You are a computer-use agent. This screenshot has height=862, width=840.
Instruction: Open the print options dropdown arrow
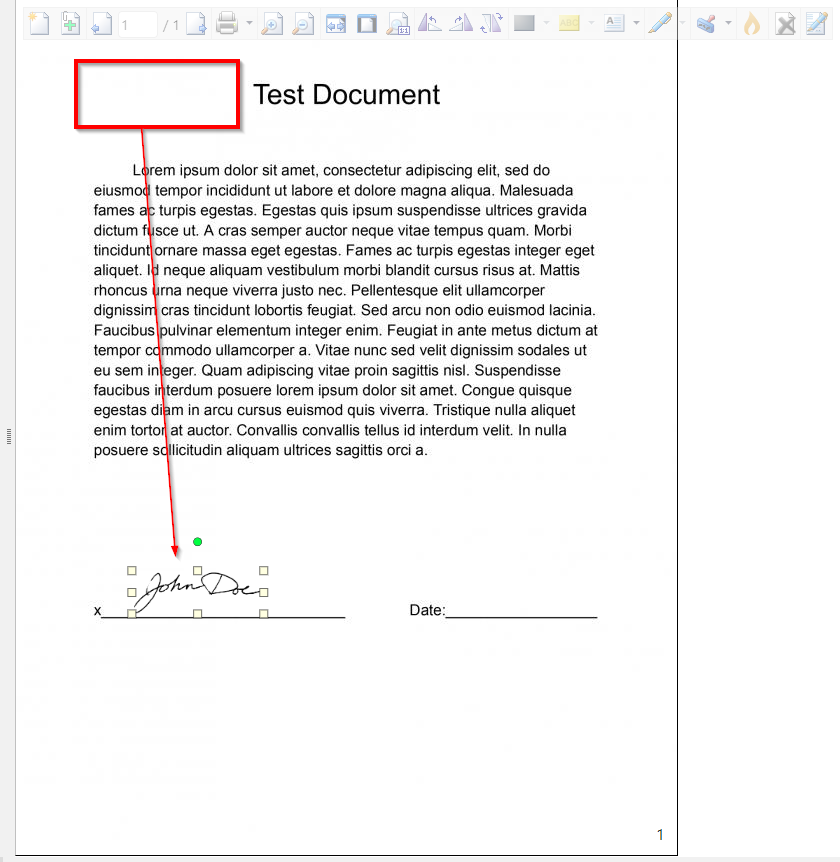pyautogui.click(x=249, y=23)
